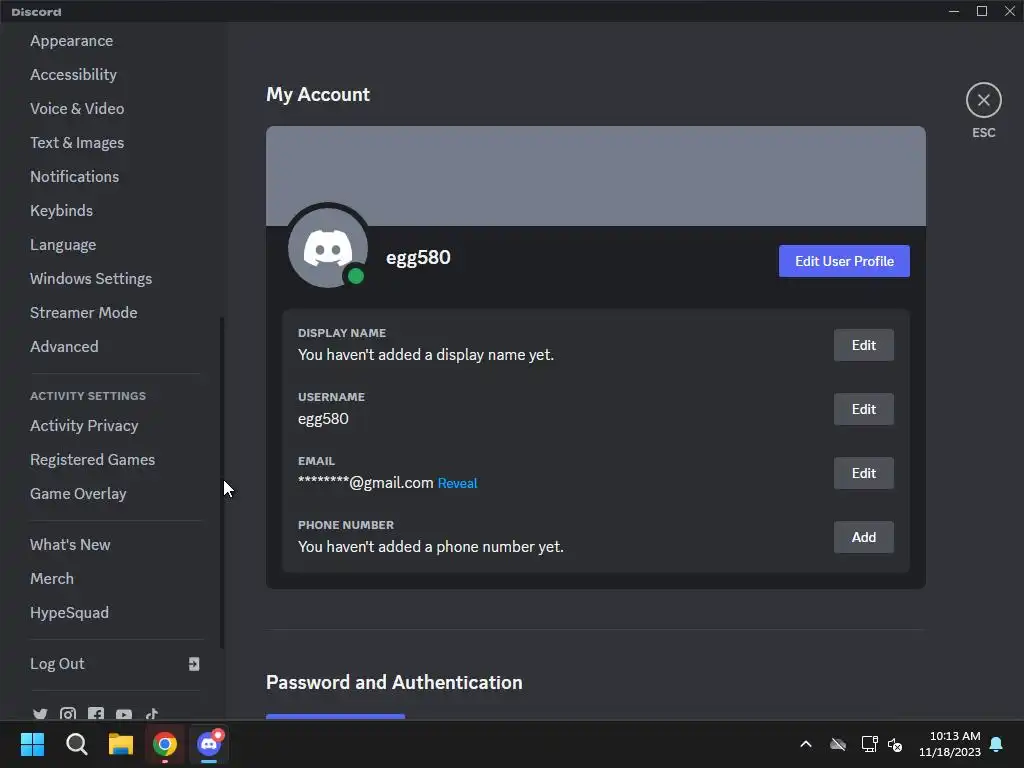Open Discord's Facebook social icon
This screenshot has width=1024, height=768.
[x=96, y=714]
